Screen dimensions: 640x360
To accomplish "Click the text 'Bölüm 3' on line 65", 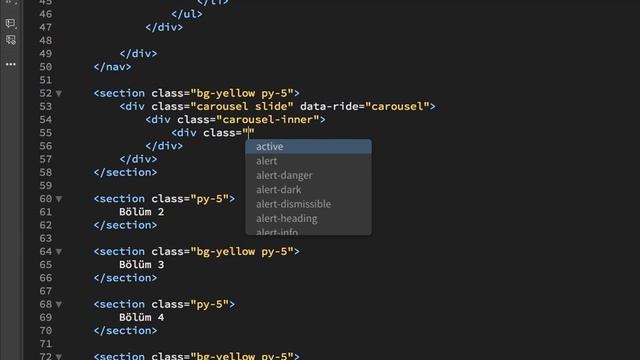I will point(141,264).
